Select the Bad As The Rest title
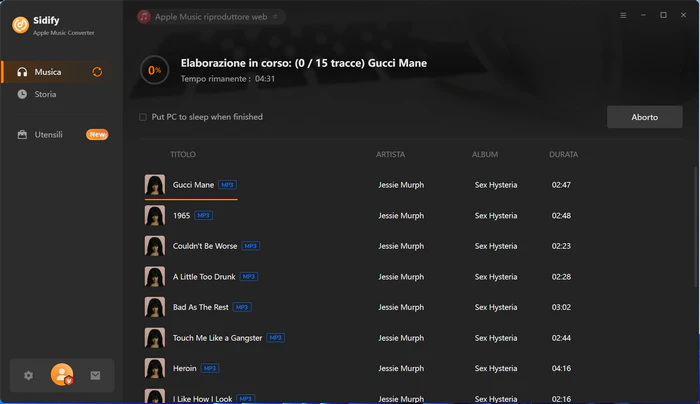The height and width of the screenshot is (404, 700). click(x=200, y=307)
